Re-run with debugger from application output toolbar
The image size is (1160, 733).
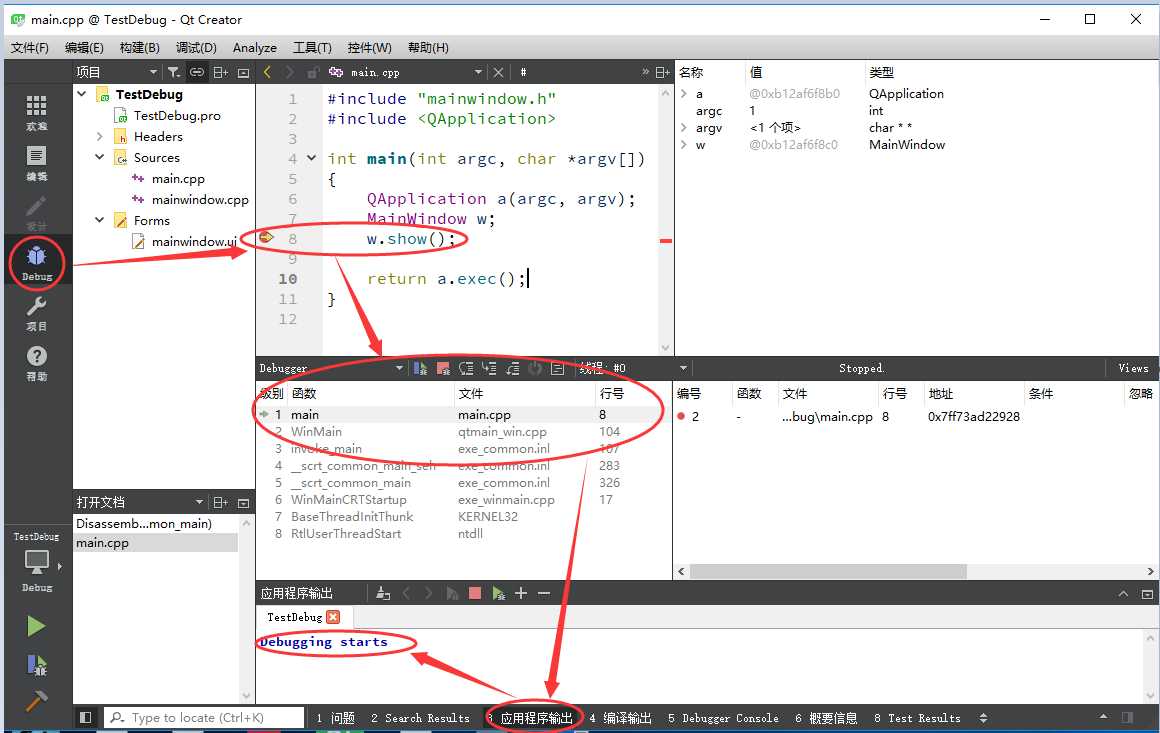pos(499,593)
